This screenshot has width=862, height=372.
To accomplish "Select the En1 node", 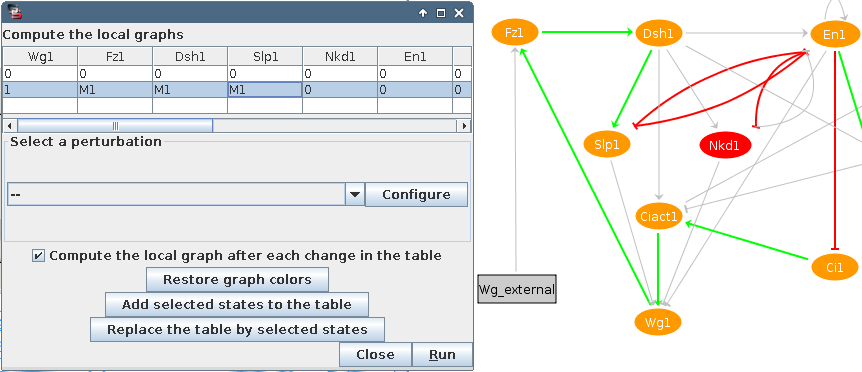I will [x=835, y=34].
